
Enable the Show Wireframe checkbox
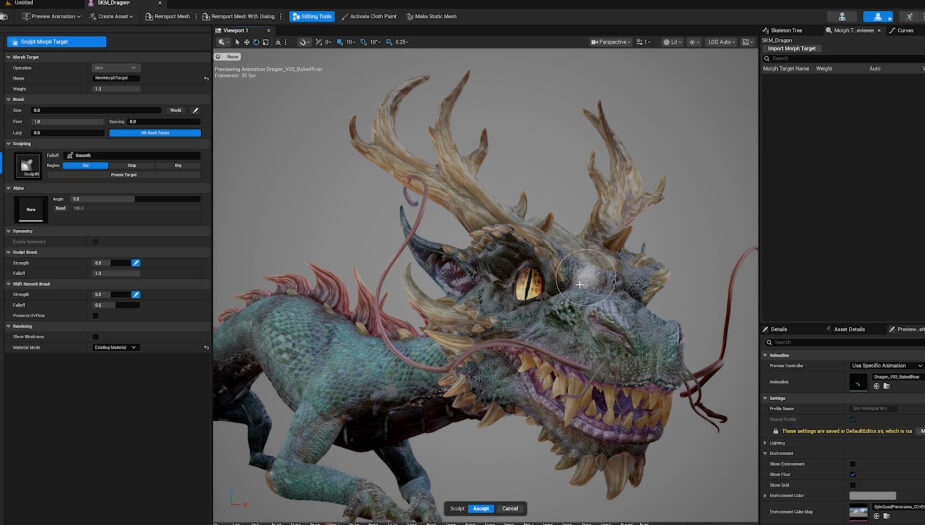(95, 336)
